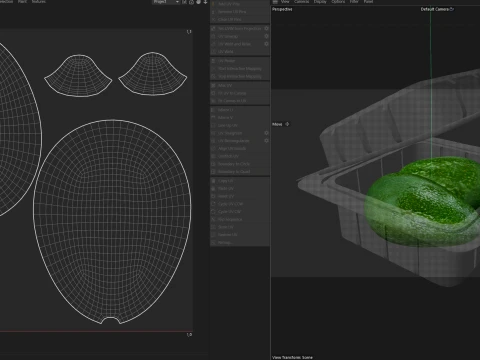Click the UV Unwrap command icon
The width and height of the screenshot is (480, 360).
coord(214,36)
